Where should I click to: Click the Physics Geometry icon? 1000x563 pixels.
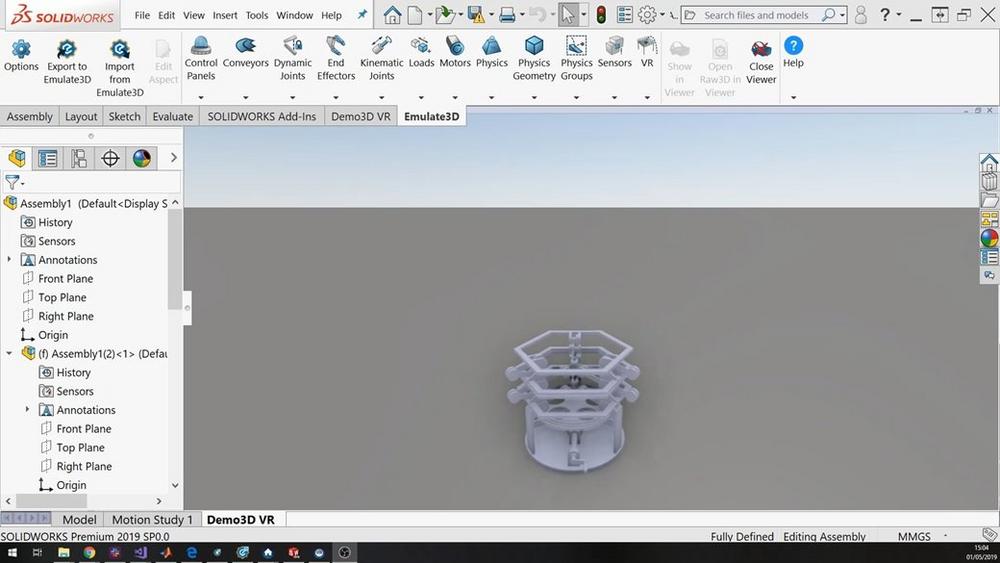click(x=534, y=46)
